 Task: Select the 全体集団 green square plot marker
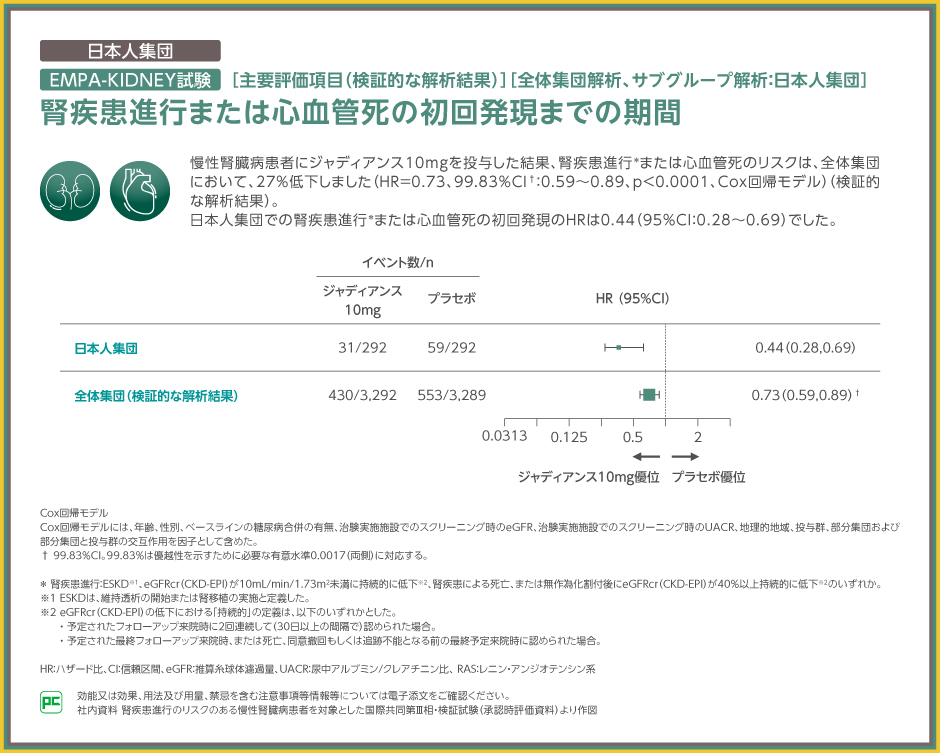click(650, 395)
